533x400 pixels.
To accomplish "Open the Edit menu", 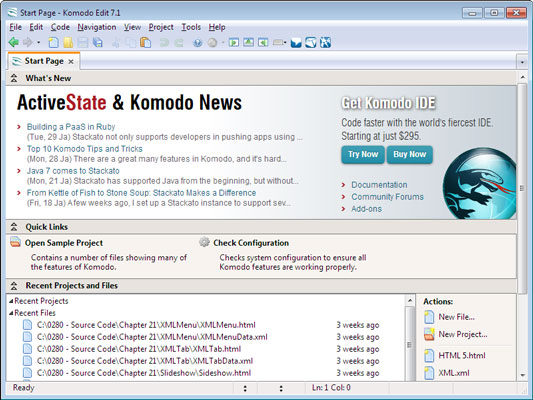I will (x=36, y=27).
